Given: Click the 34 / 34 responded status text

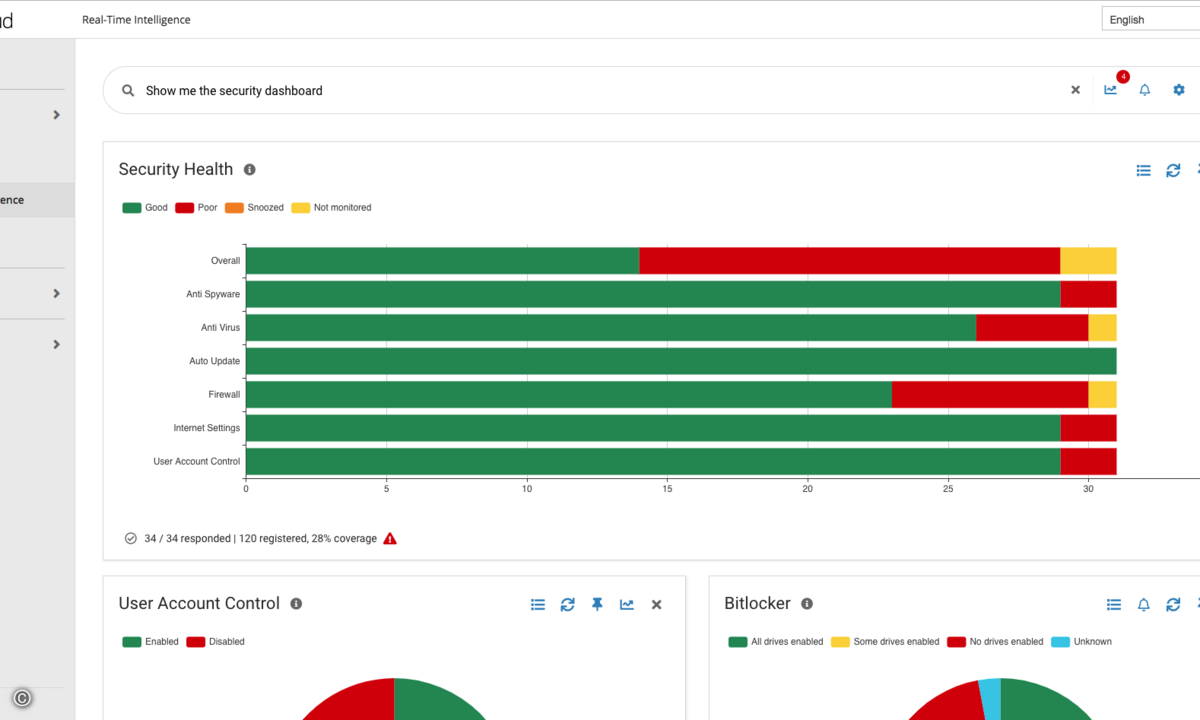Looking at the screenshot, I should pyautogui.click(x=187, y=538).
